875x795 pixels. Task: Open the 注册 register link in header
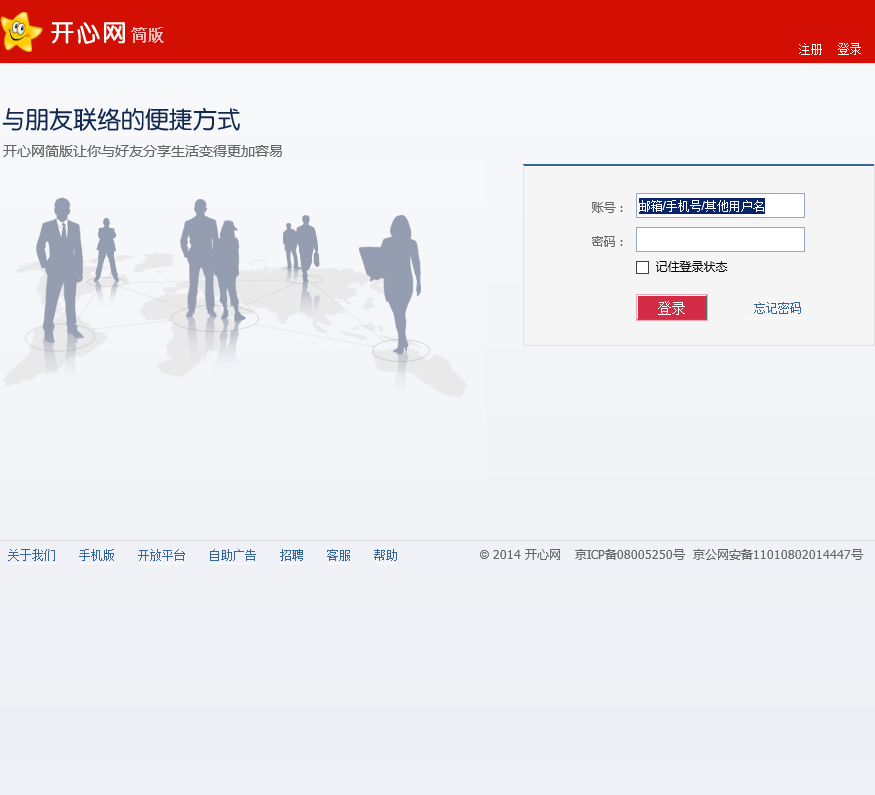810,50
